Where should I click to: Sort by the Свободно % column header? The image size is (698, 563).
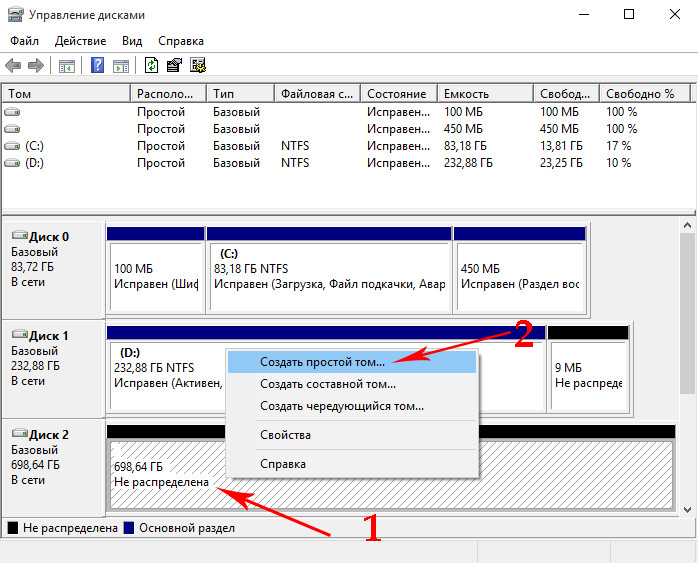645,94
